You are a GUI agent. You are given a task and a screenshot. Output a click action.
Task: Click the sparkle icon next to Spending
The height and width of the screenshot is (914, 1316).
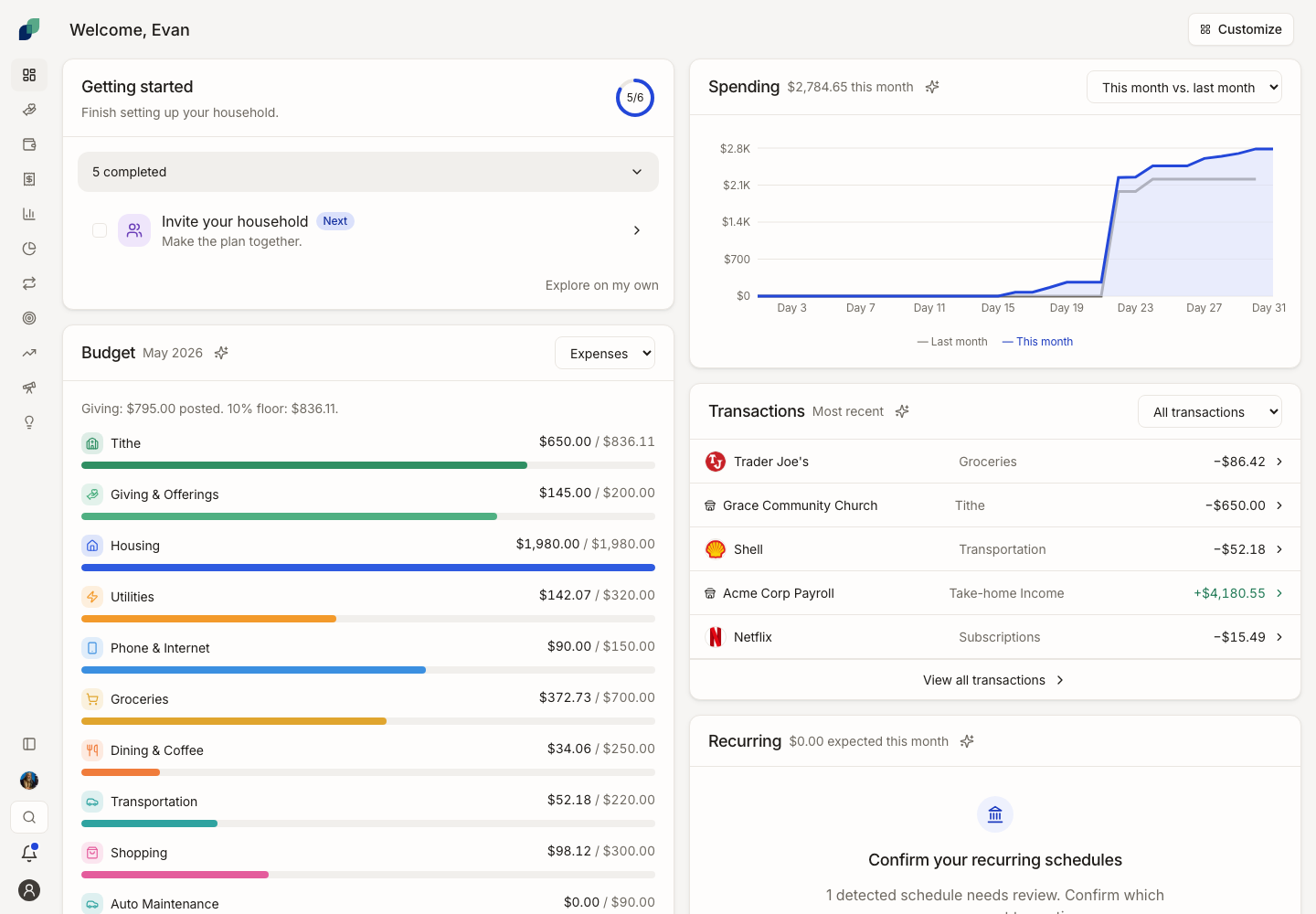pos(932,87)
